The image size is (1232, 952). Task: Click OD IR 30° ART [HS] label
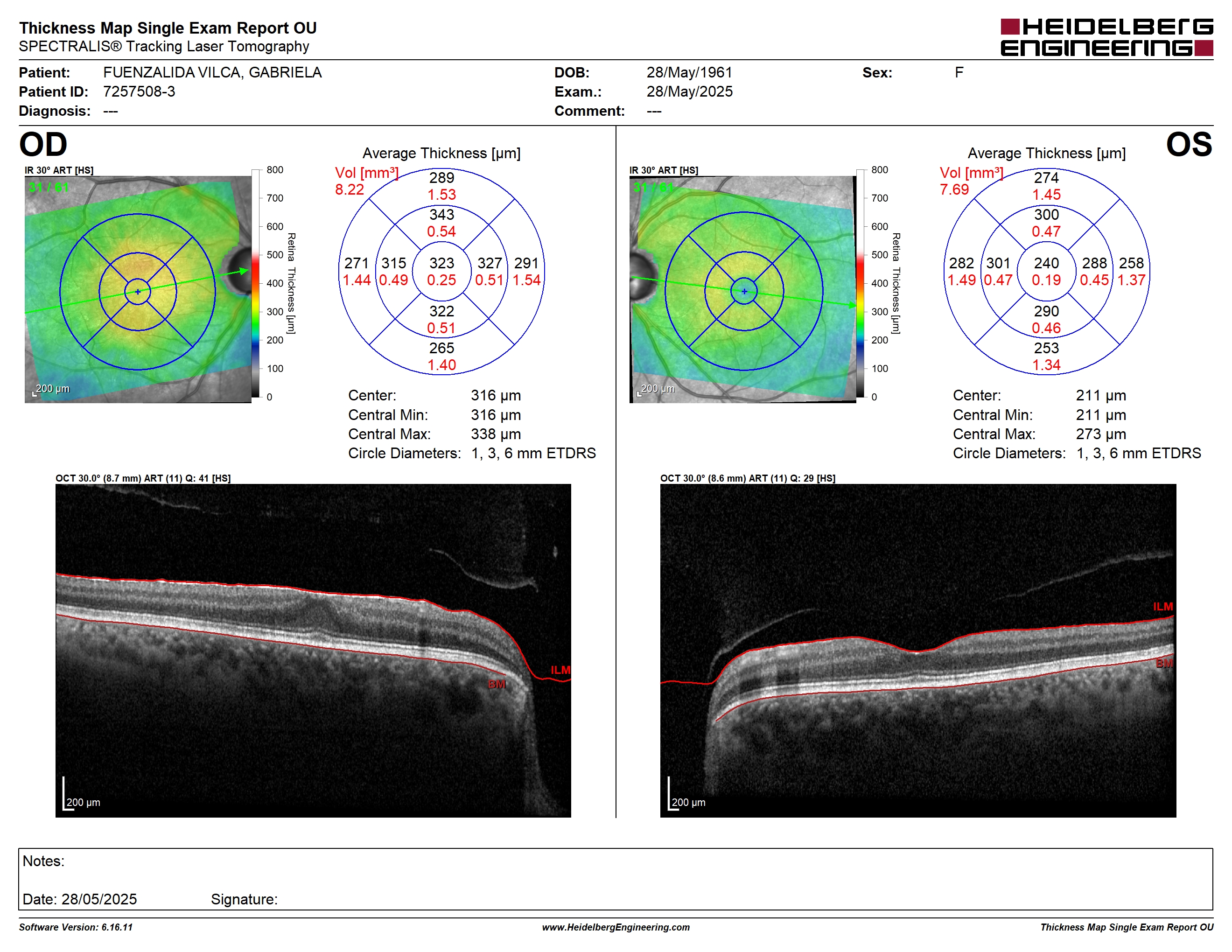point(59,170)
